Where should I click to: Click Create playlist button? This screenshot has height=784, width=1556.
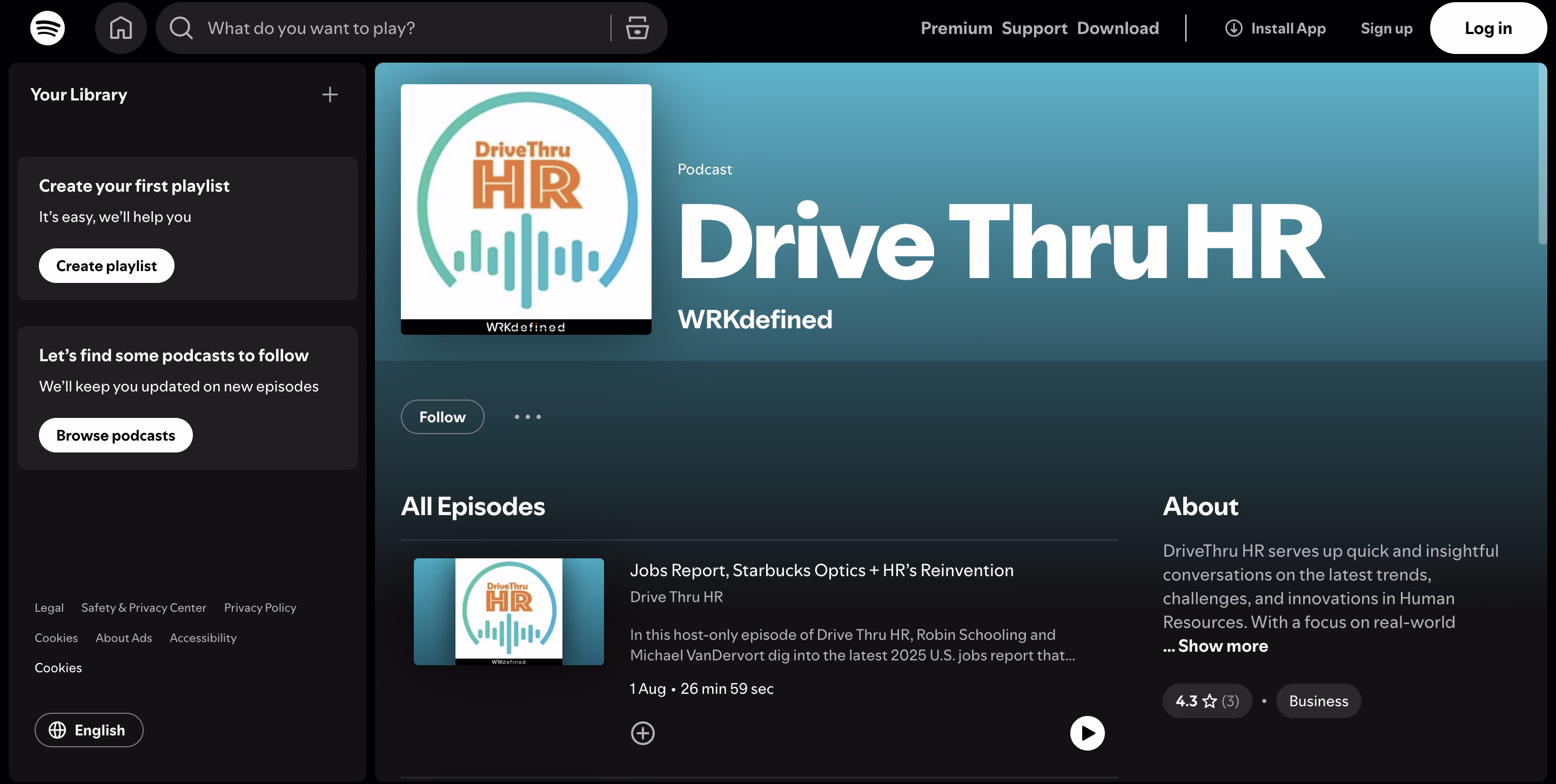pos(106,266)
